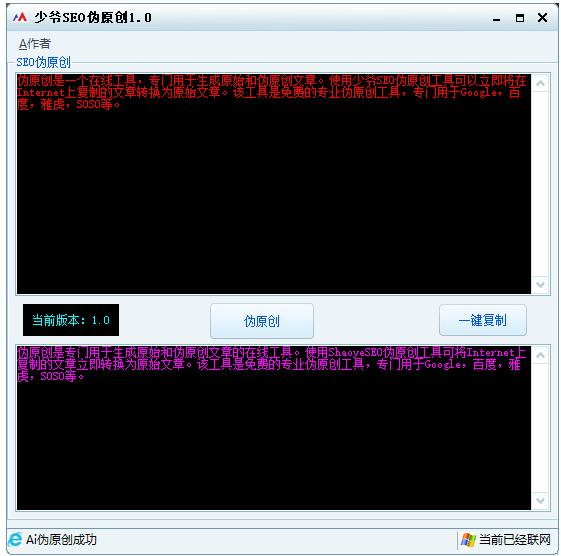Image resolution: width=561 pixels, height=556 pixels.
Task: Maximize the 少爷SEO伪原创 window
Action: pyautogui.click(x=520, y=18)
